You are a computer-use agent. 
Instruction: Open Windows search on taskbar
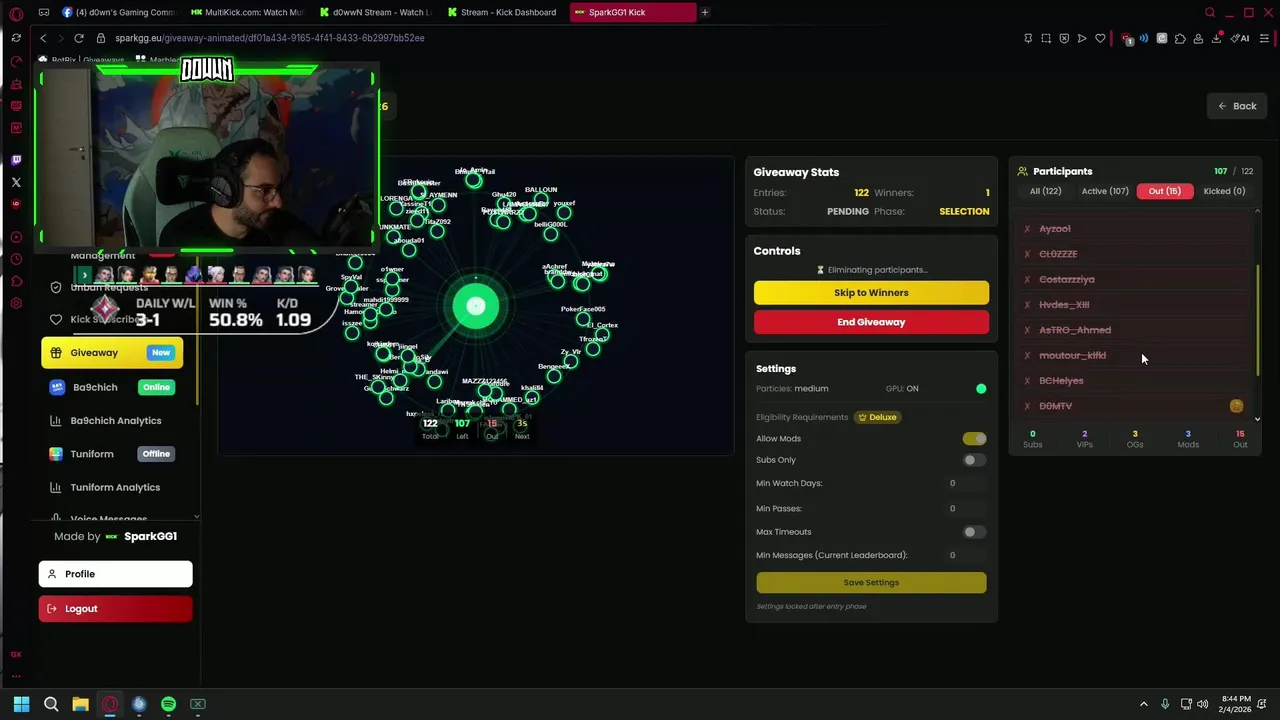(51, 704)
